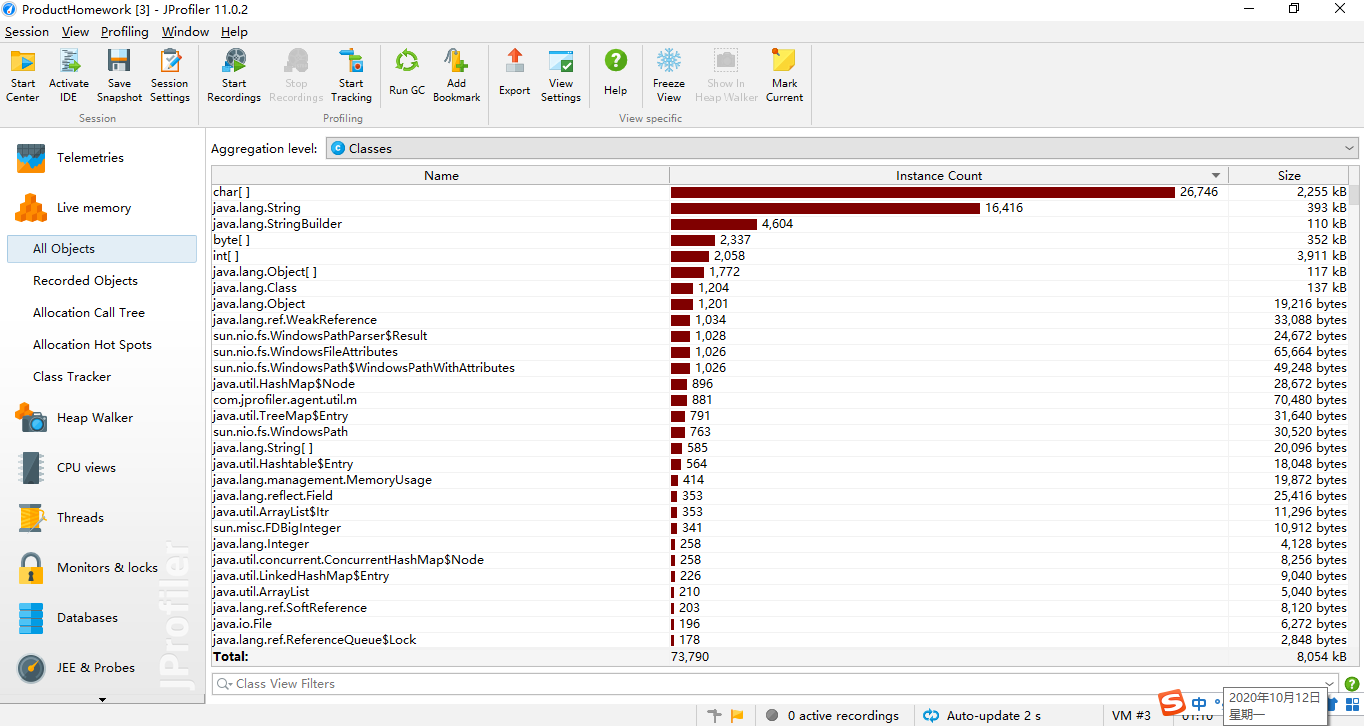Viewport: 1364px width, 726px height.
Task: Click the VM #3 status bar label
Action: [x=1131, y=716]
